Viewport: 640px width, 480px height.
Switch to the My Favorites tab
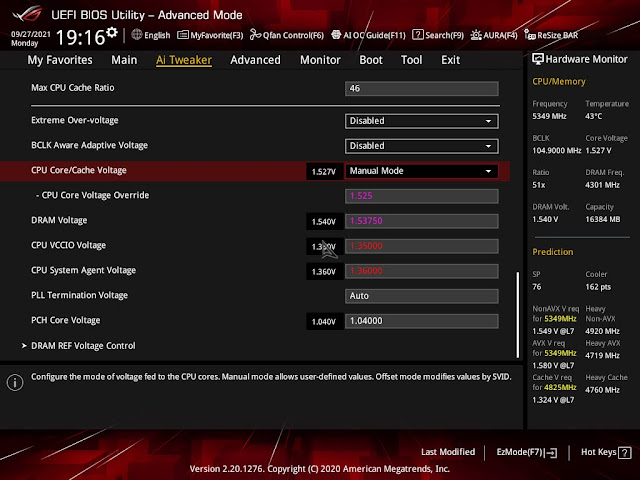60,60
